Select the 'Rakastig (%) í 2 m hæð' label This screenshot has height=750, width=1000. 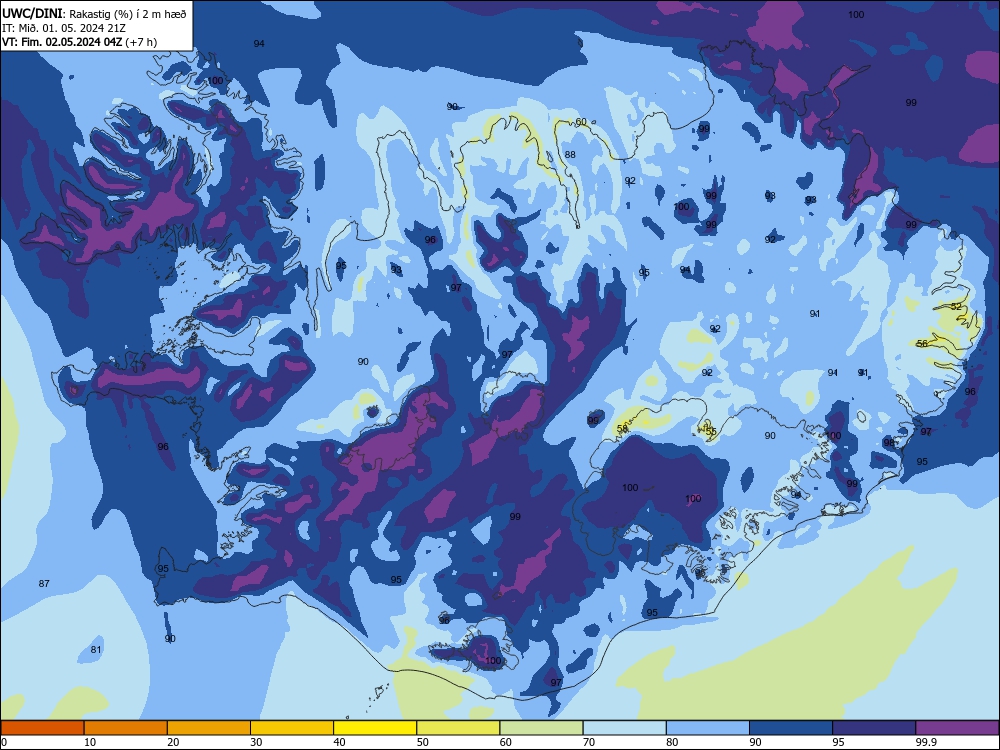(x=126, y=14)
